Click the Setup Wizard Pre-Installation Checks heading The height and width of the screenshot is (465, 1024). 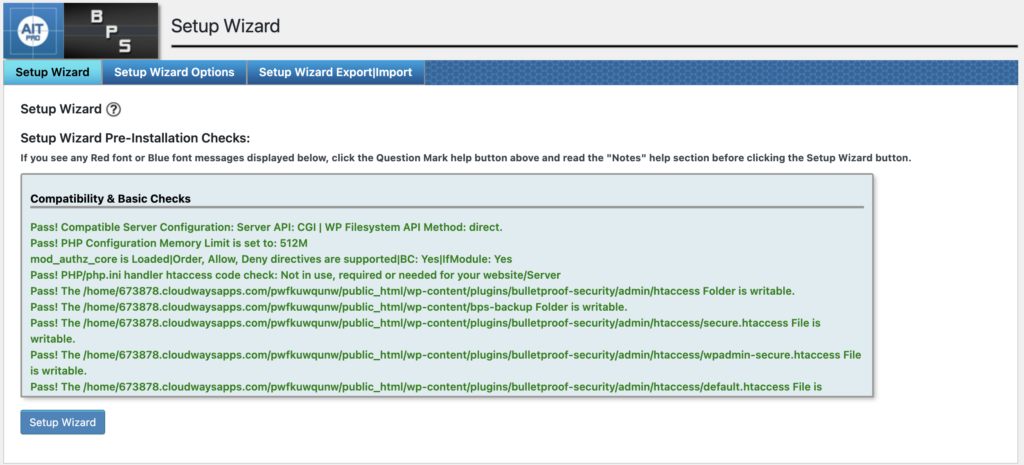point(136,138)
